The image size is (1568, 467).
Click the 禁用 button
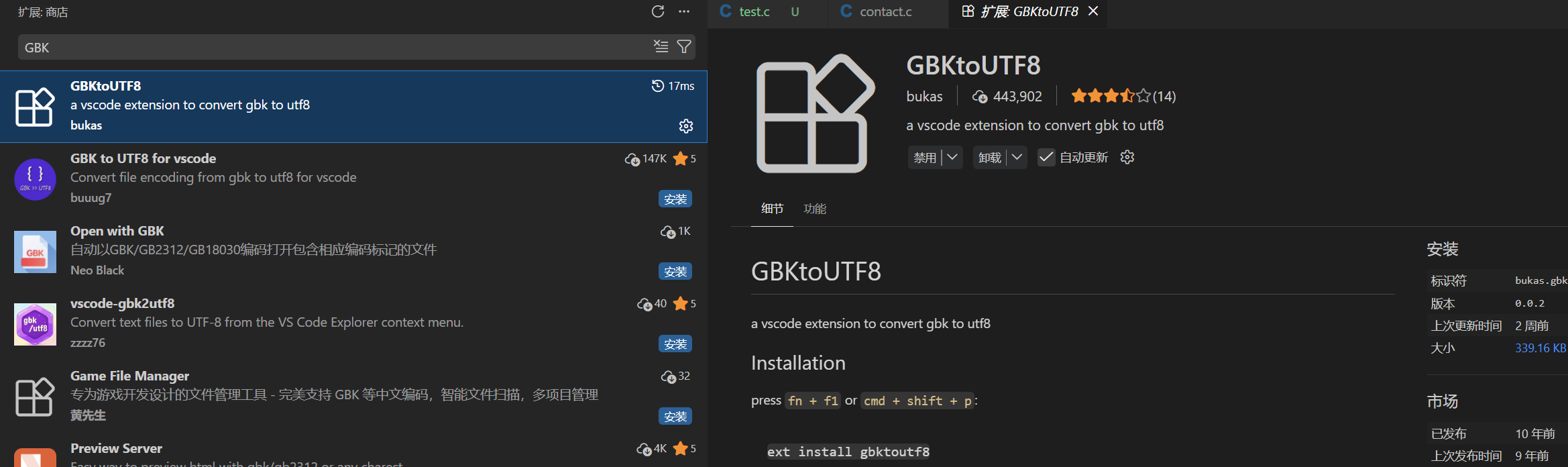point(925,157)
